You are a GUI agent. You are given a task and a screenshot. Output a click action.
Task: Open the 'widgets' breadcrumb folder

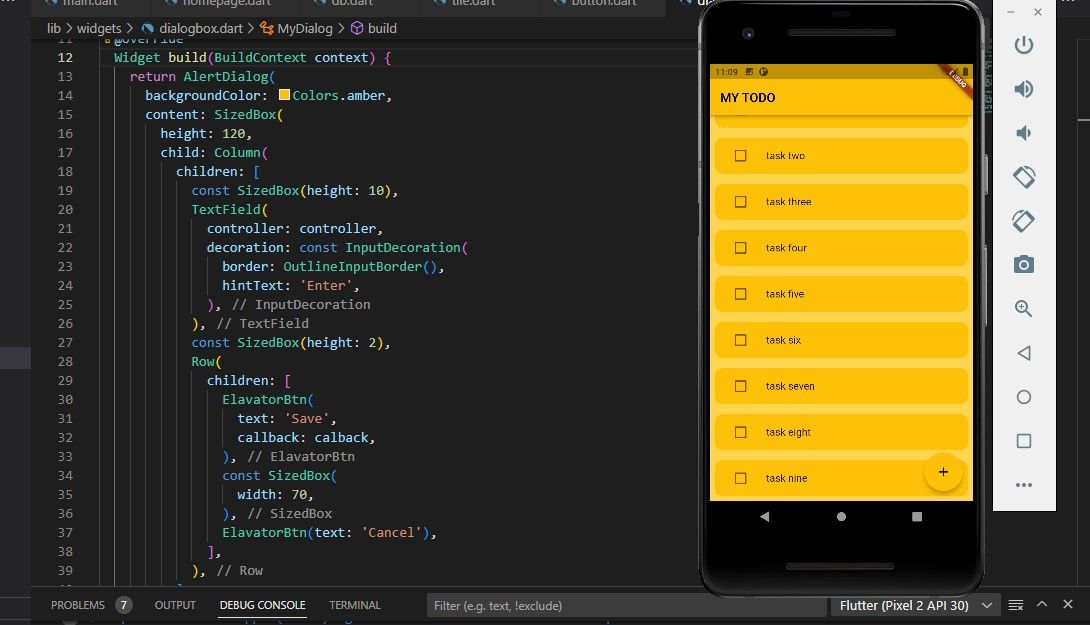pyautogui.click(x=99, y=28)
